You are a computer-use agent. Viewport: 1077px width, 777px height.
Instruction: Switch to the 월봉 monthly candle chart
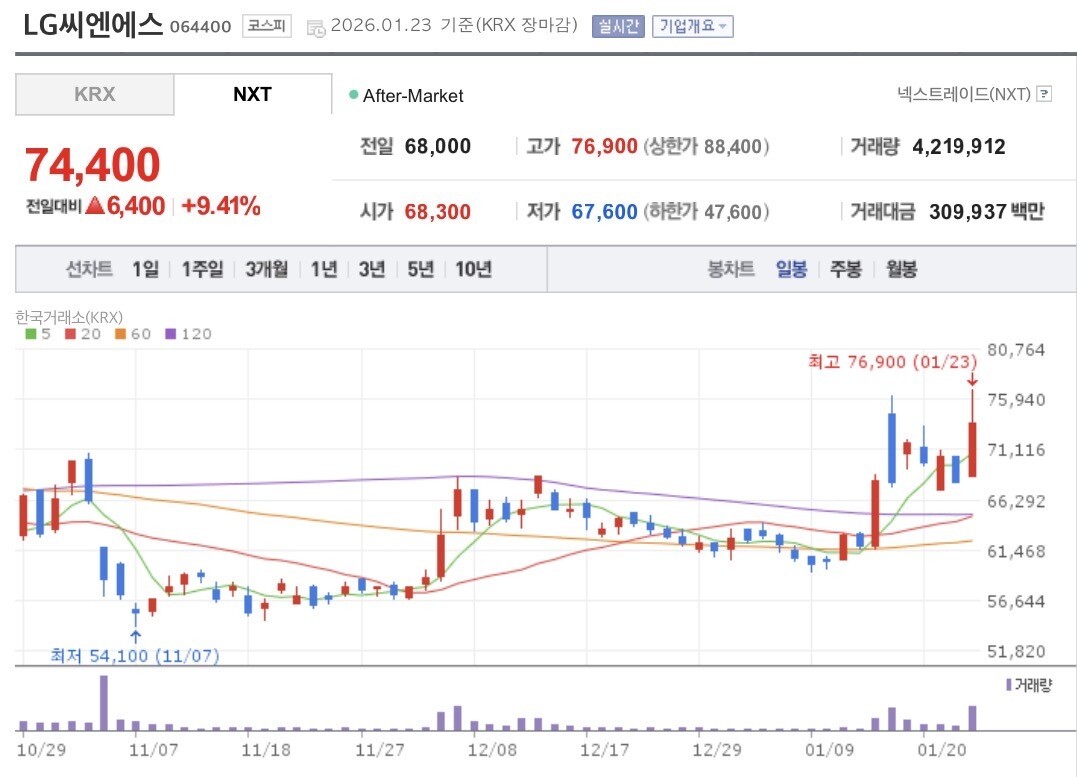(x=901, y=269)
